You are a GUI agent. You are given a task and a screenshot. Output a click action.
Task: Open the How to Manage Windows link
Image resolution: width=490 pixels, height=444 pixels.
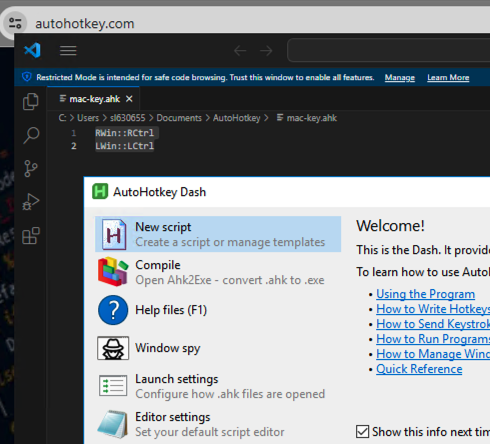tap(433, 354)
